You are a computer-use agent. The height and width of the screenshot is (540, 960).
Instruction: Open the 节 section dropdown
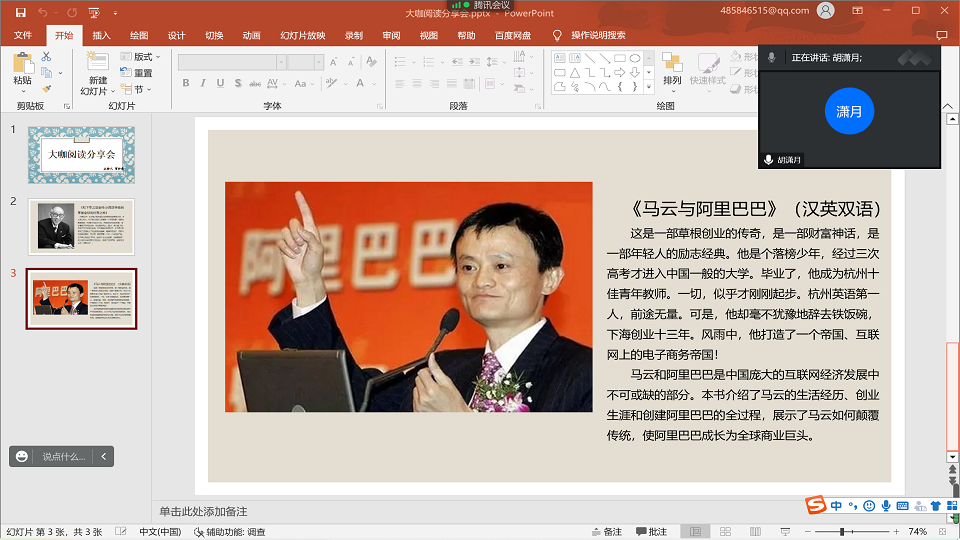(135, 89)
